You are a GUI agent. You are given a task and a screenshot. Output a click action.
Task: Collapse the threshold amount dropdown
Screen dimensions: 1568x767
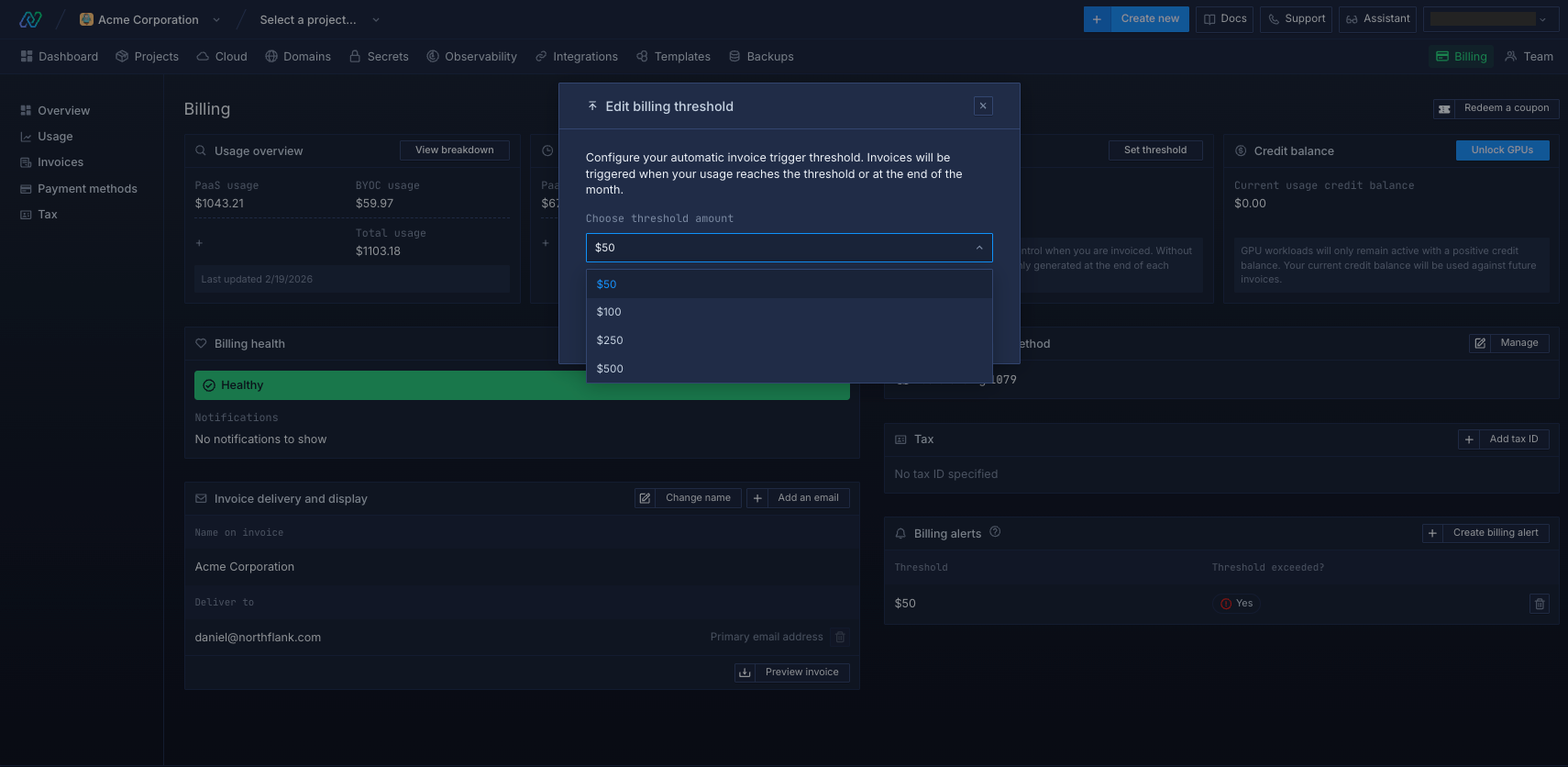click(978, 248)
